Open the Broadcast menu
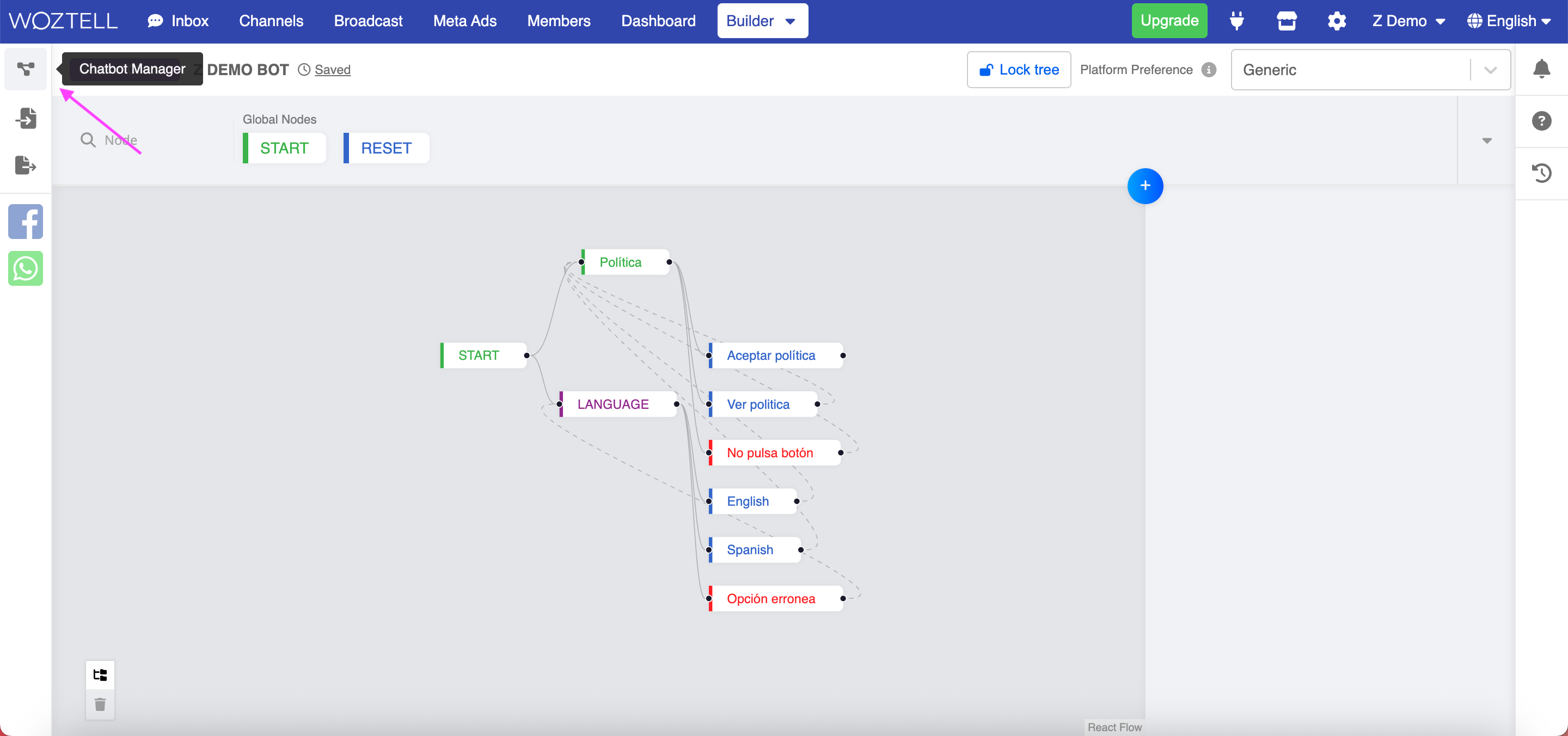Viewport: 1568px width, 736px height. 368,21
